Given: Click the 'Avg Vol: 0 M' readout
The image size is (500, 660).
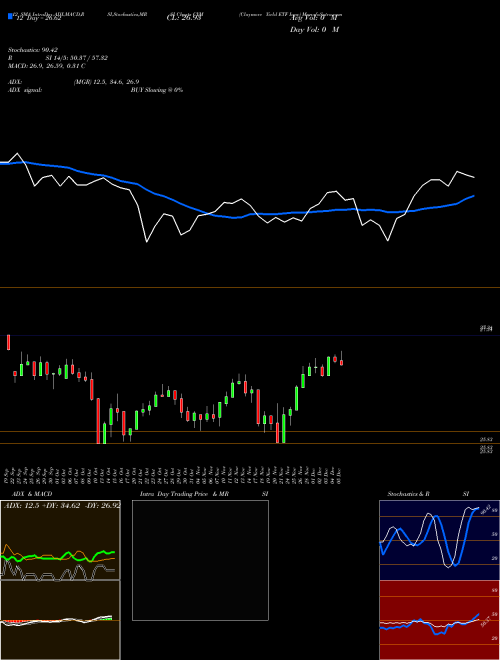Looking at the screenshot, I should click(x=314, y=18).
